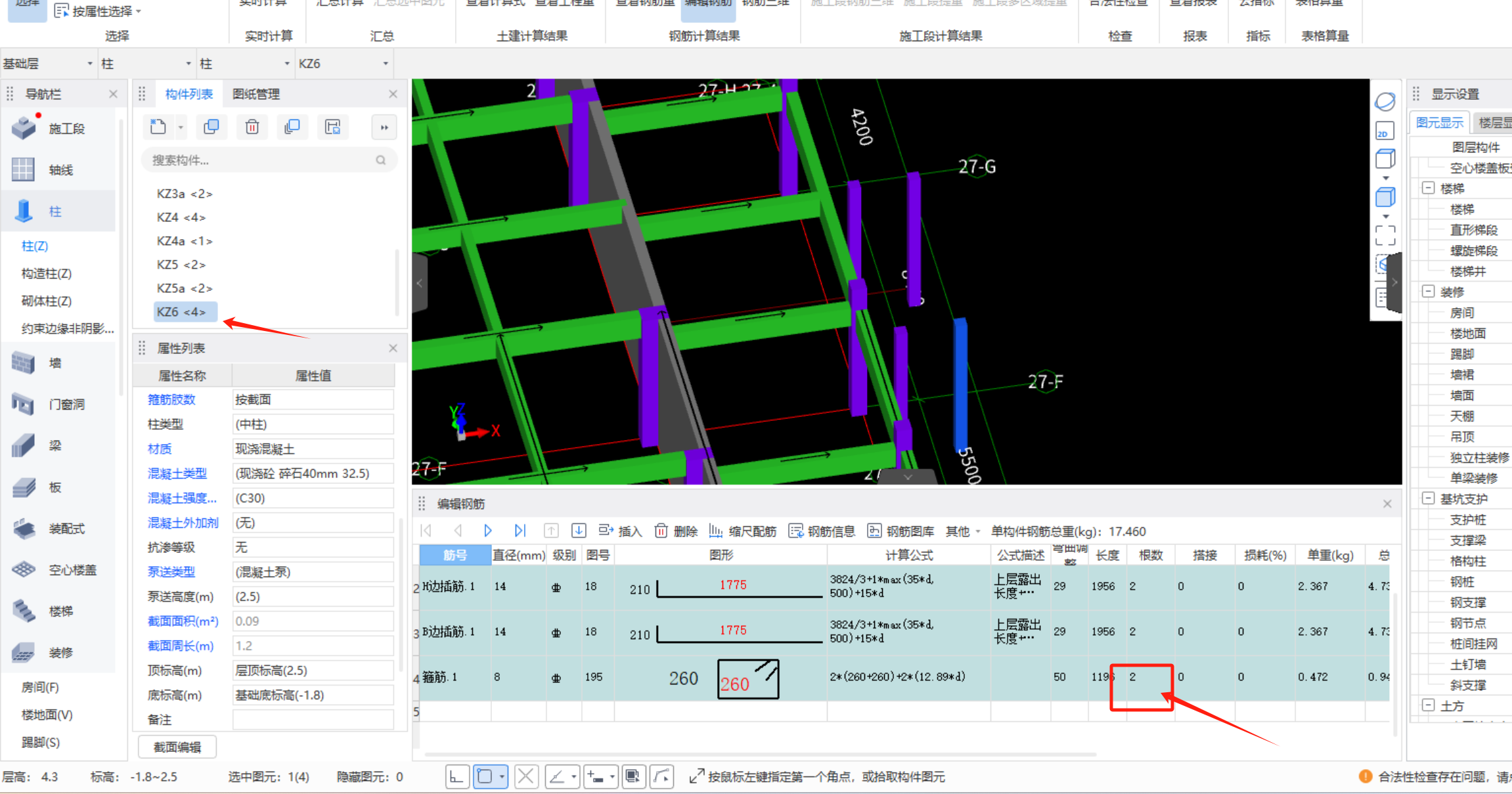Switch viewport to 2D view
The image size is (1512, 794).
(x=1385, y=131)
